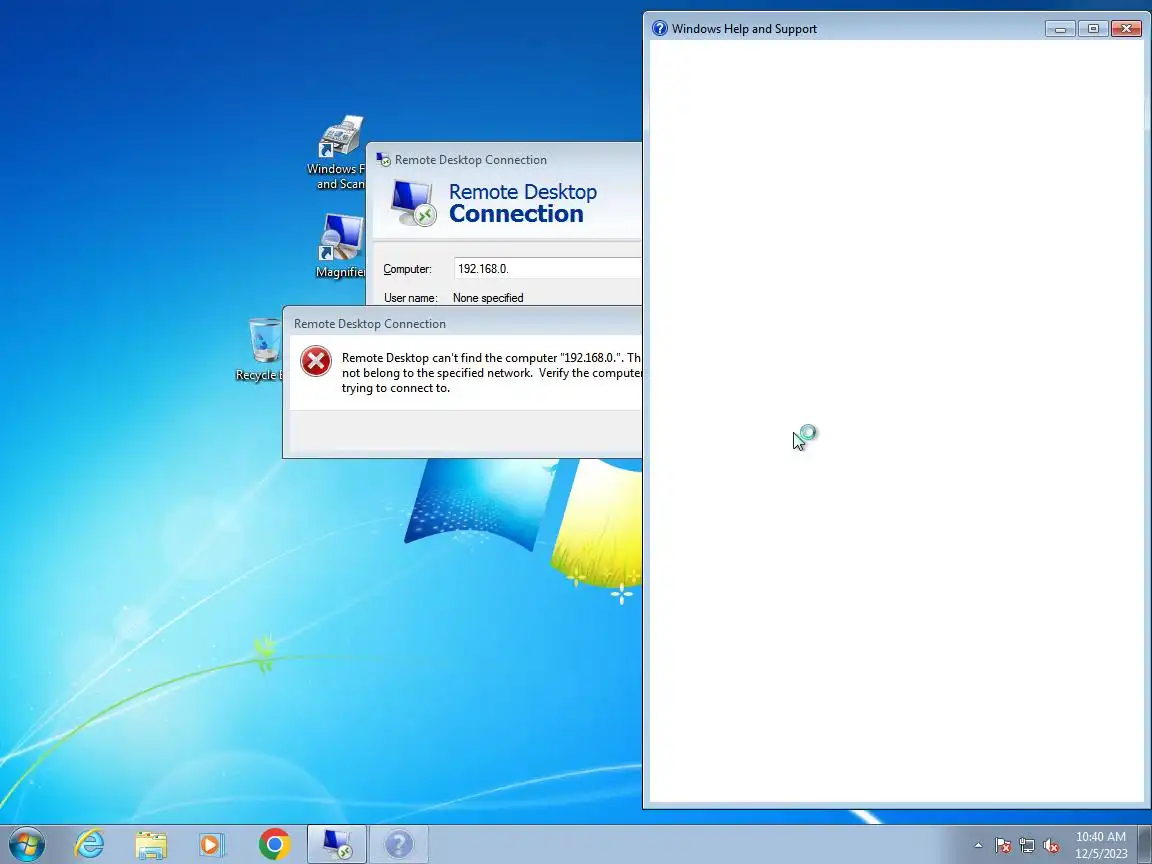Click the Remote Desktop error dialog title bar
This screenshot has width=1152, height=864.
tap(463, 323)
